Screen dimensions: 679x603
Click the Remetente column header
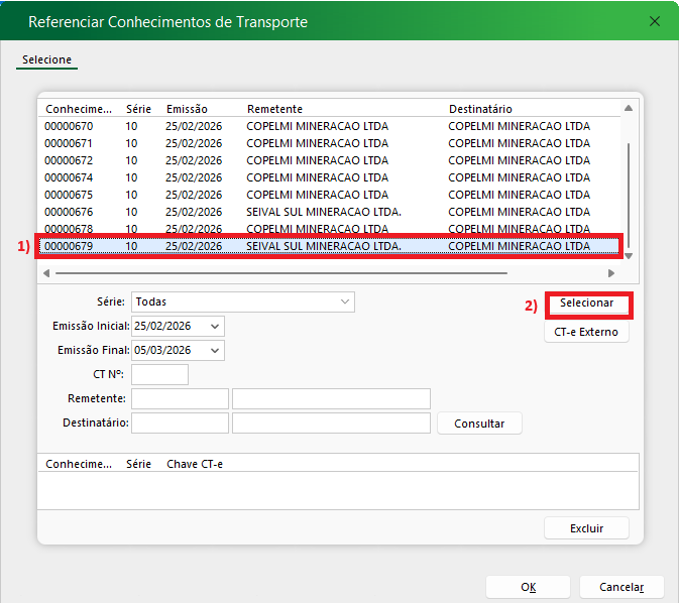tap(275, 108)
